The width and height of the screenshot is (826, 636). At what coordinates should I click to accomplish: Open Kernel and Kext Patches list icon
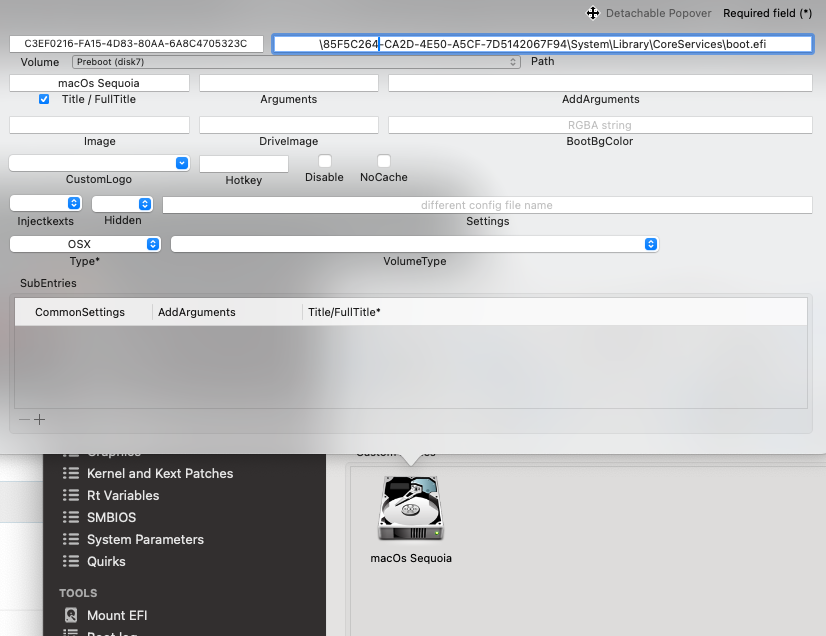pos(71,473)
